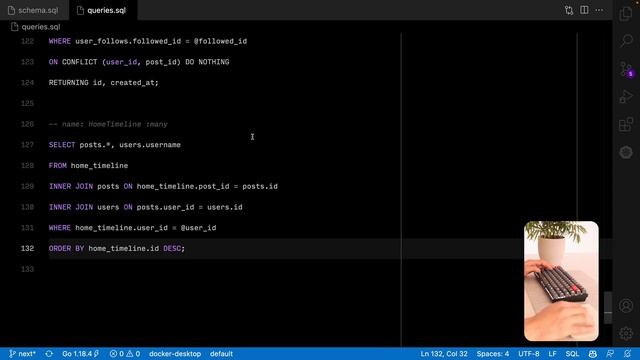
Task: Click the next* git branch indicator
Action: [x=22, y=354]
